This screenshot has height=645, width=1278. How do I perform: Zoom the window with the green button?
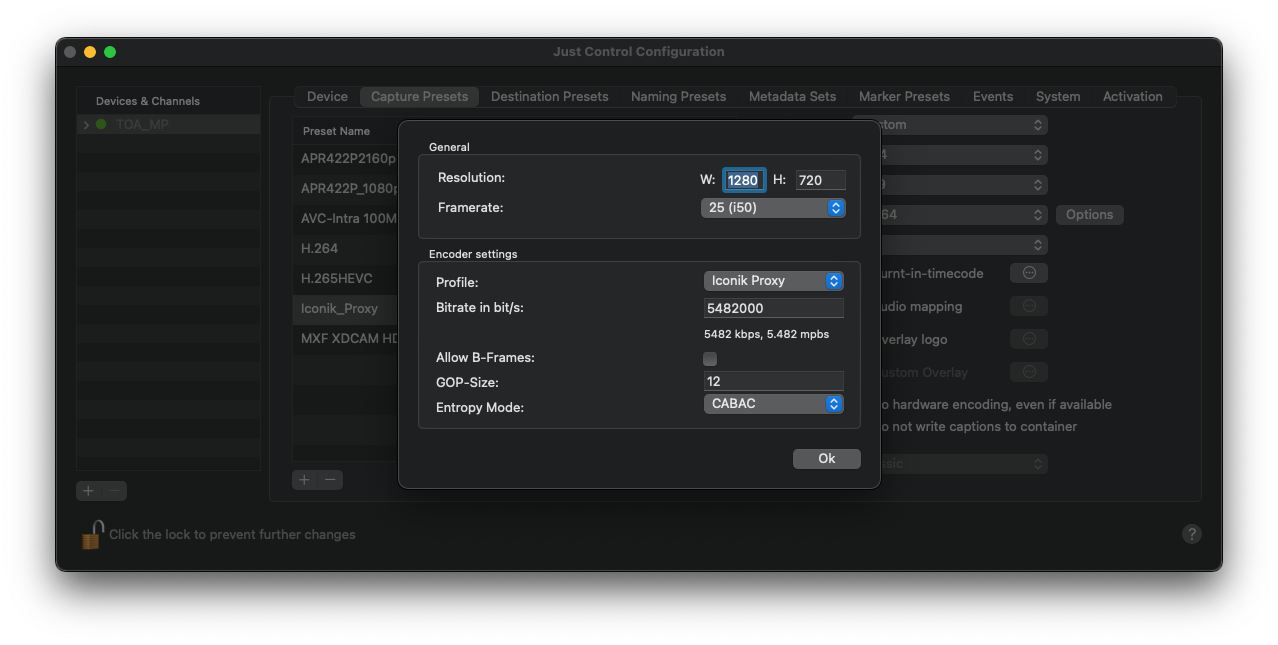[110, 52]
